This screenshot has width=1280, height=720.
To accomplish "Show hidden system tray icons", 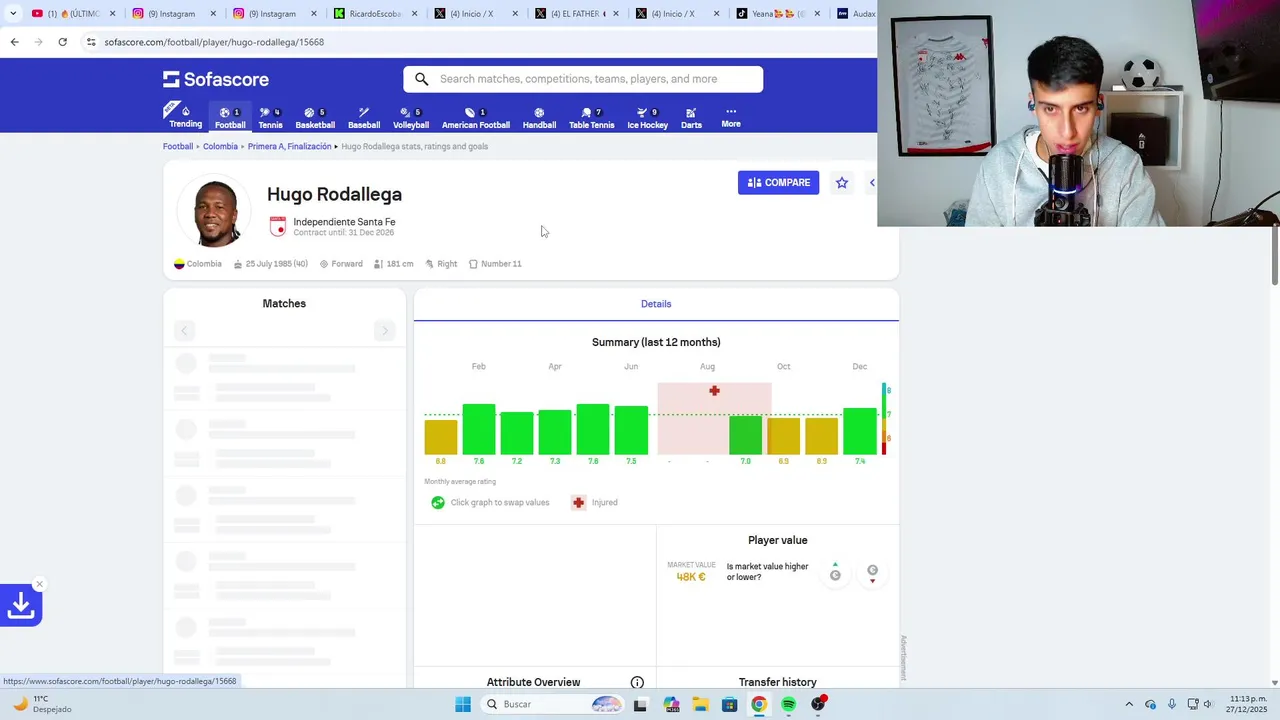I will pyautogui.click(x=1129, y=704).
